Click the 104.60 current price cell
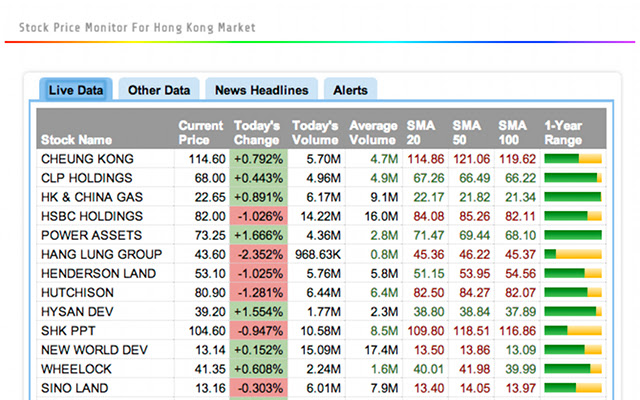Image resolution: width=640 pixels, height=400 pixels. click(202, 331)
